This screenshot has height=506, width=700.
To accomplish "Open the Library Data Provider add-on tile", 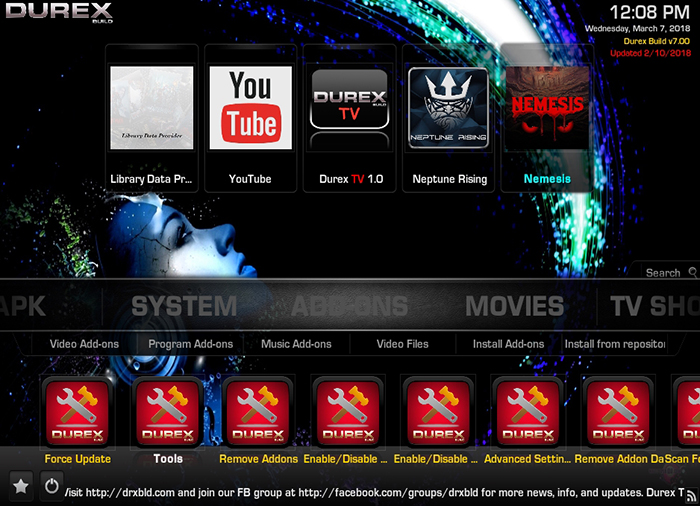I will point(152,118).
